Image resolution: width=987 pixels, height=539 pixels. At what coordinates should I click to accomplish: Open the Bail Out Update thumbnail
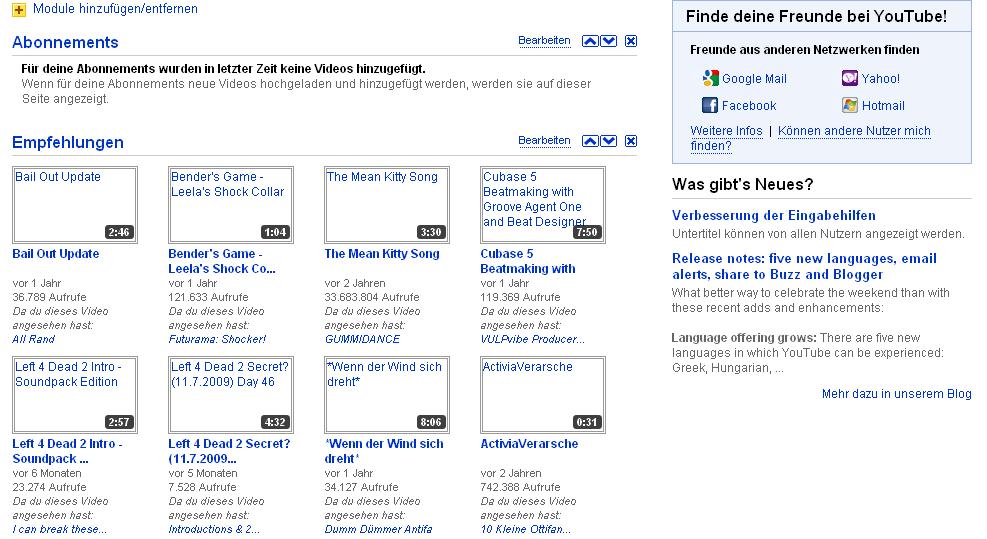tap(75, 205)
